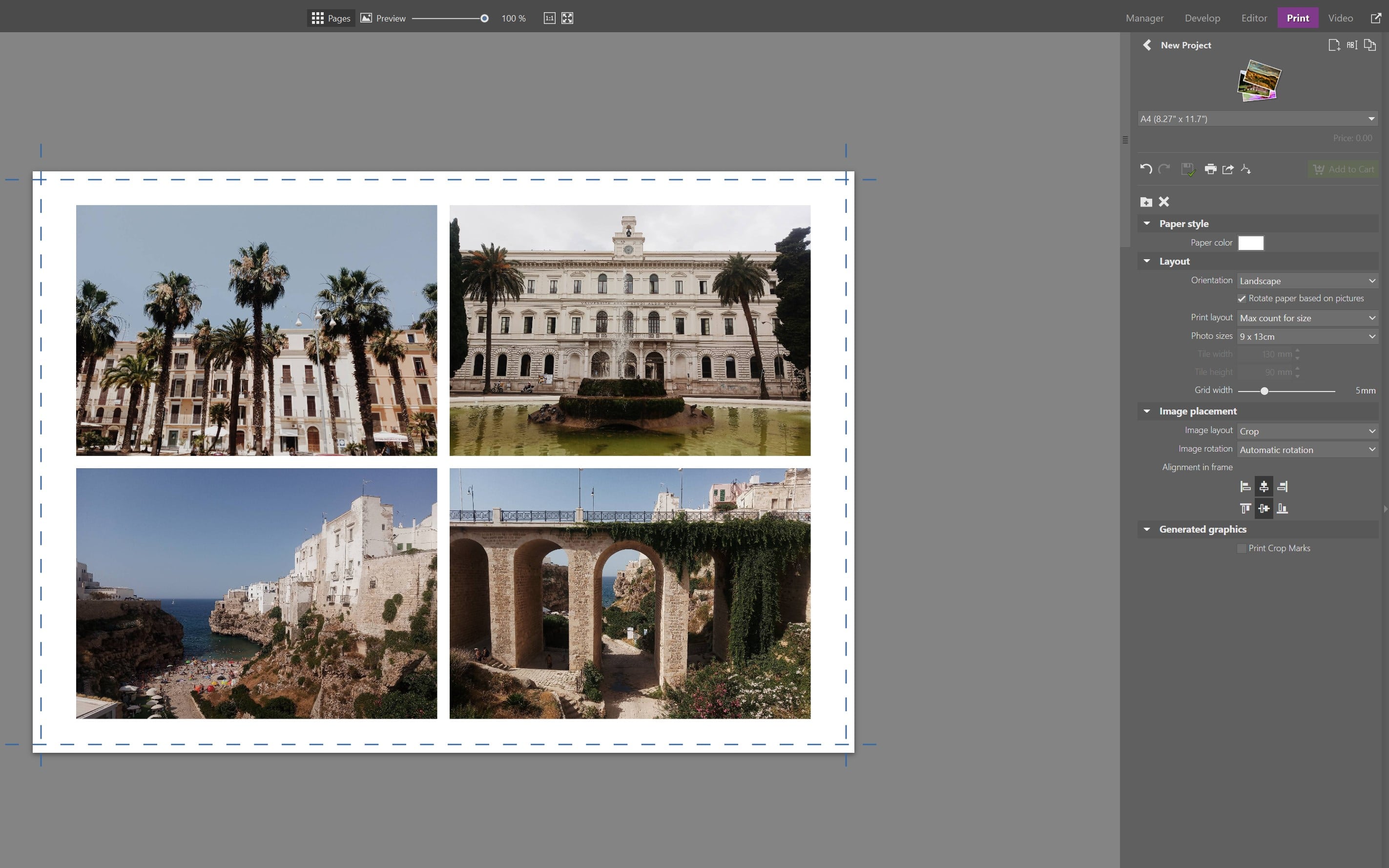The image size is (1389, 868).
Task: Open the Paper color swatch
Action: (x=1251, y=243)
